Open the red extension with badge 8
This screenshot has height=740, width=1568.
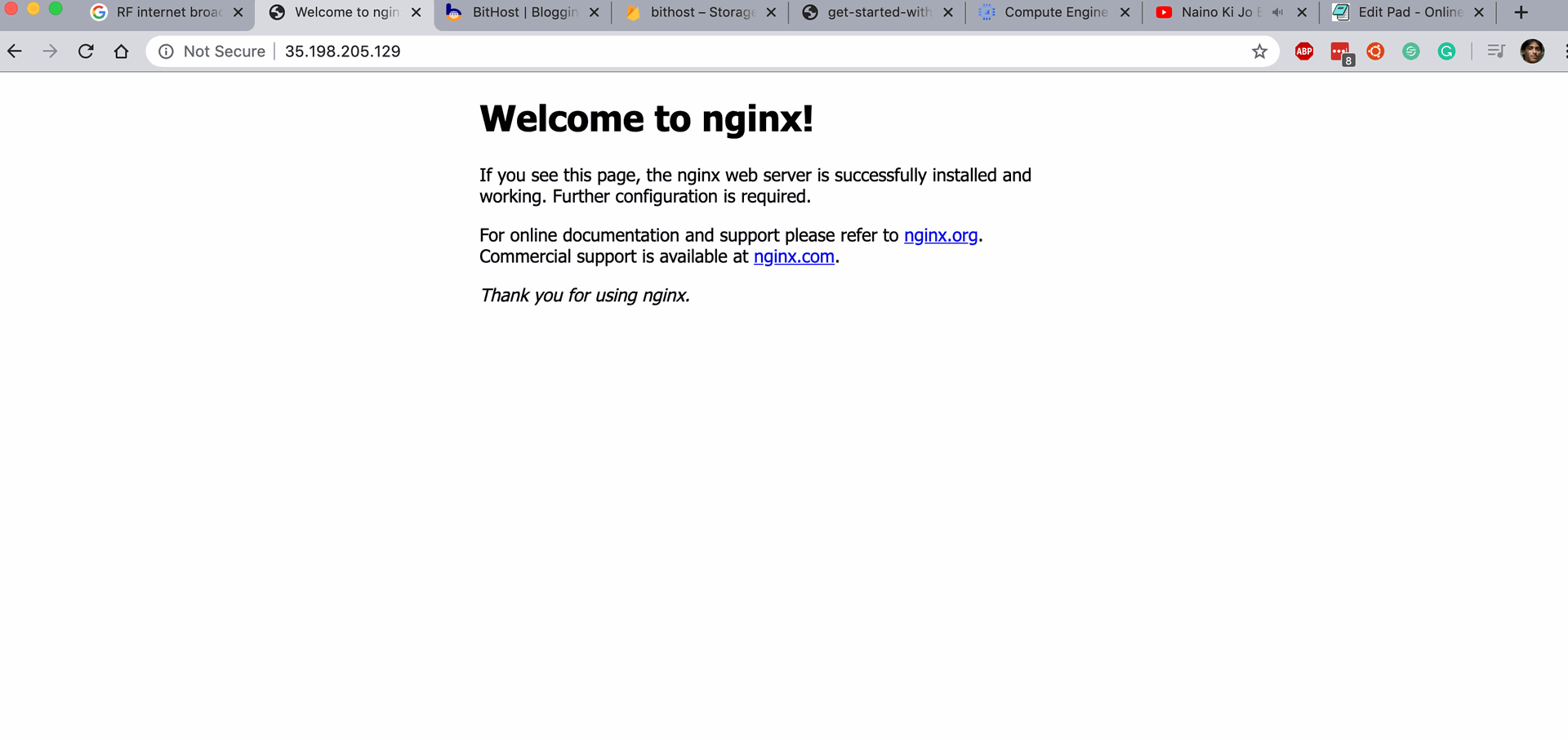pos(1341,53)
